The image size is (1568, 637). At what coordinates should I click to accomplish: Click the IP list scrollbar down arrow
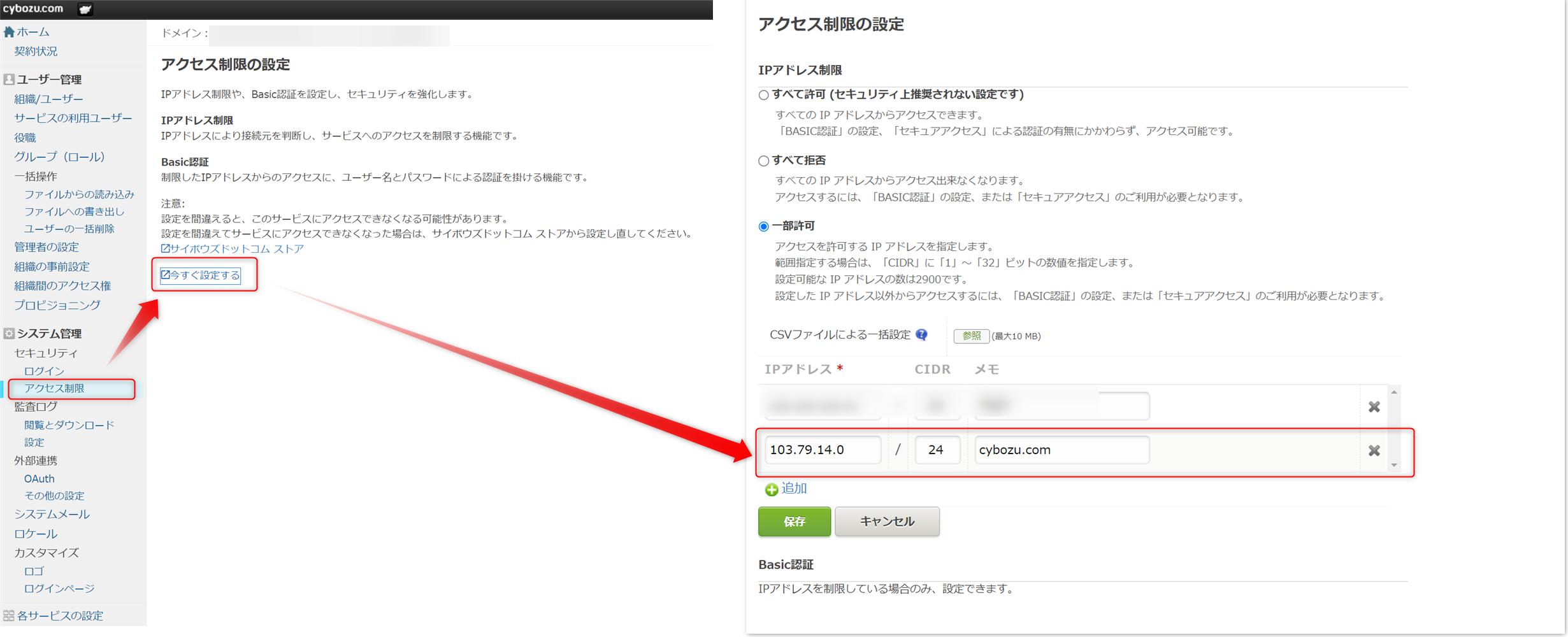pos(1394,466)
